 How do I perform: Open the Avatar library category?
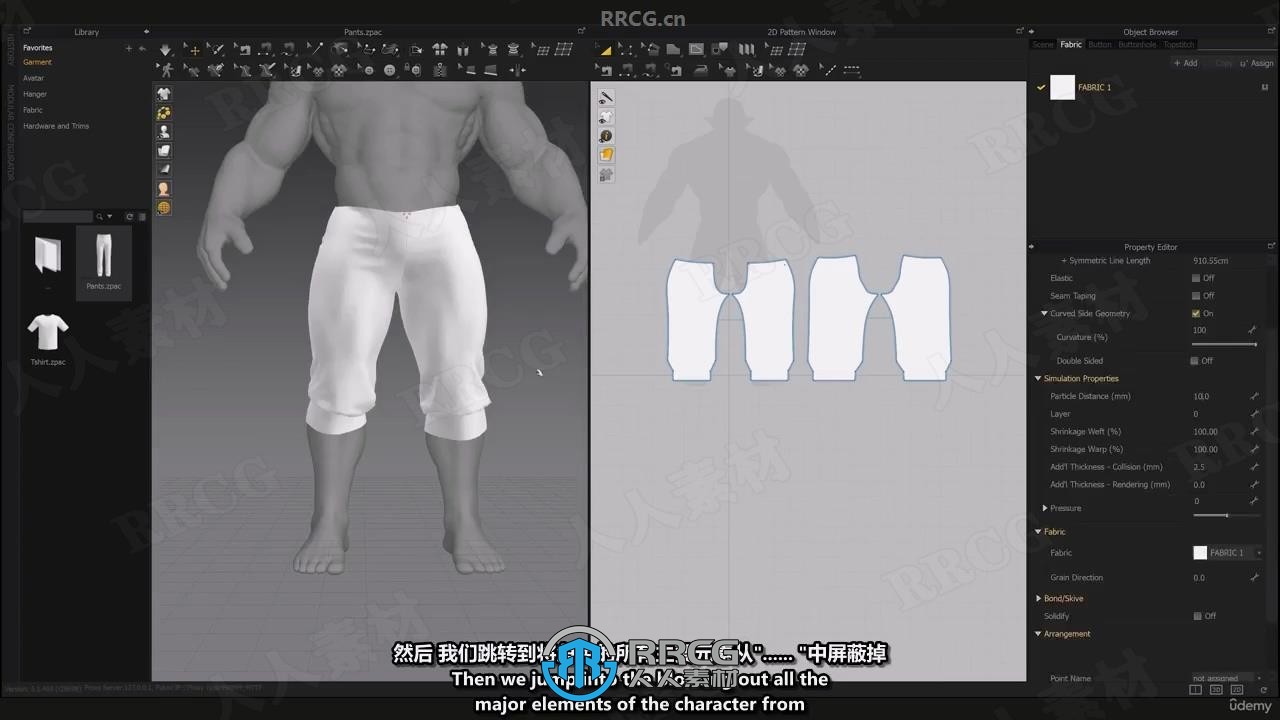(34, 78)
